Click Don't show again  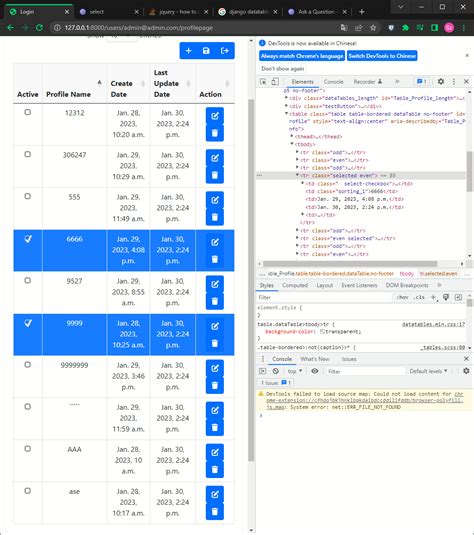[282, 69]
